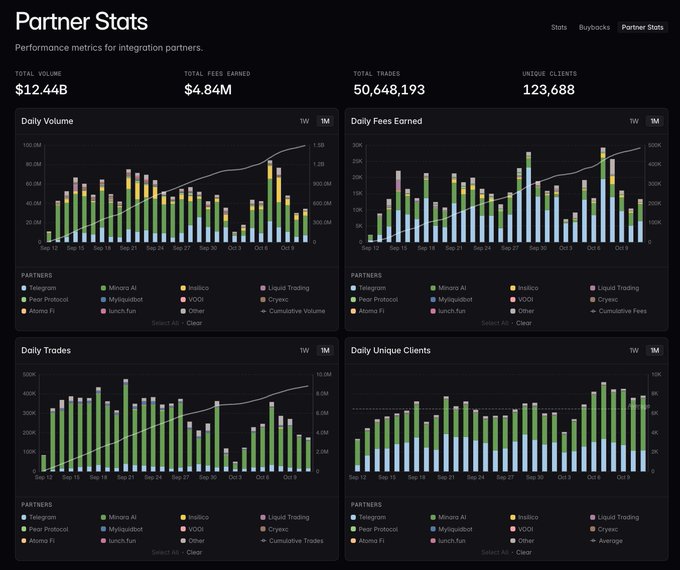The width and height of the screenshot is (680, 570).
Task: Switch to the Buybacks tab
Action: coord(594,27)
